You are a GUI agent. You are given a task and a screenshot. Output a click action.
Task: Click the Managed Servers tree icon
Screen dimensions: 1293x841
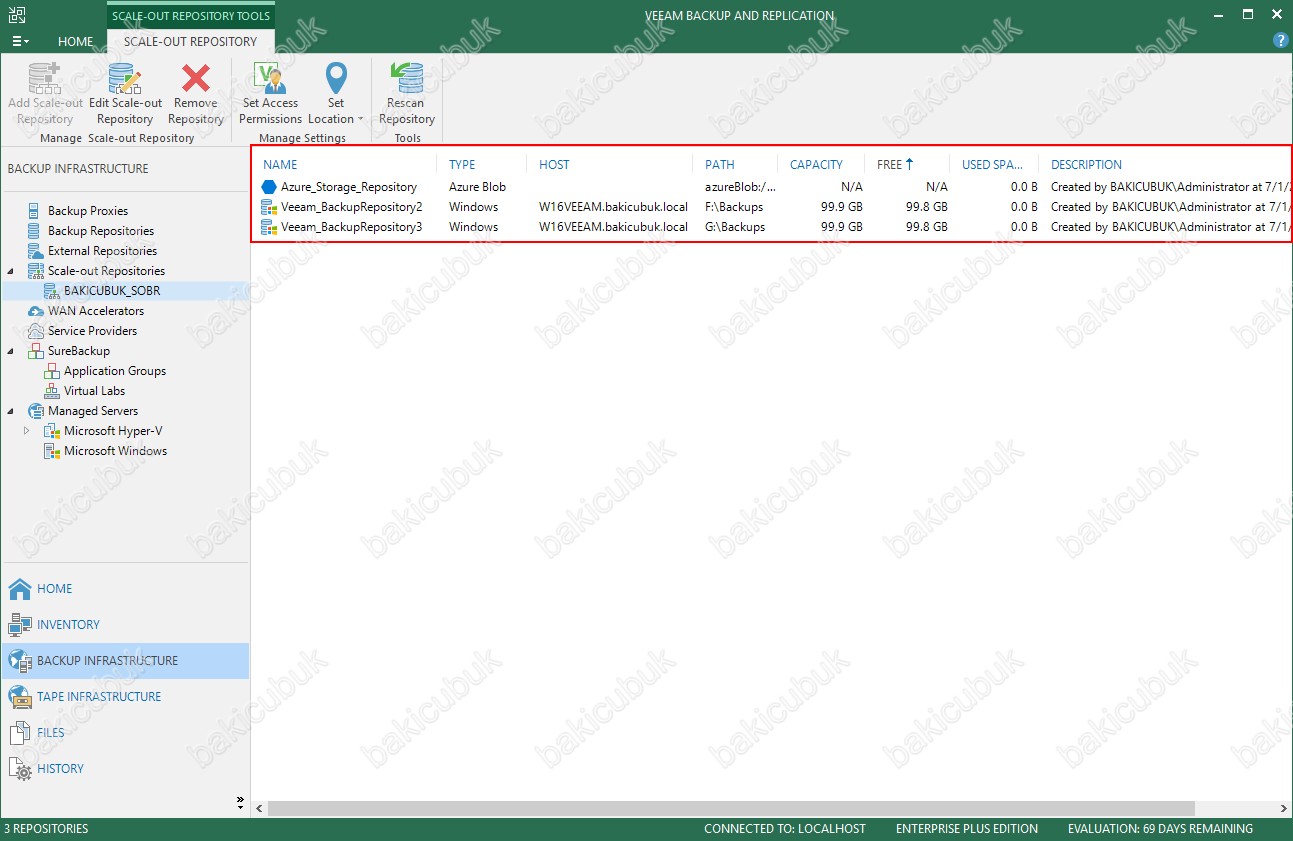35,411
